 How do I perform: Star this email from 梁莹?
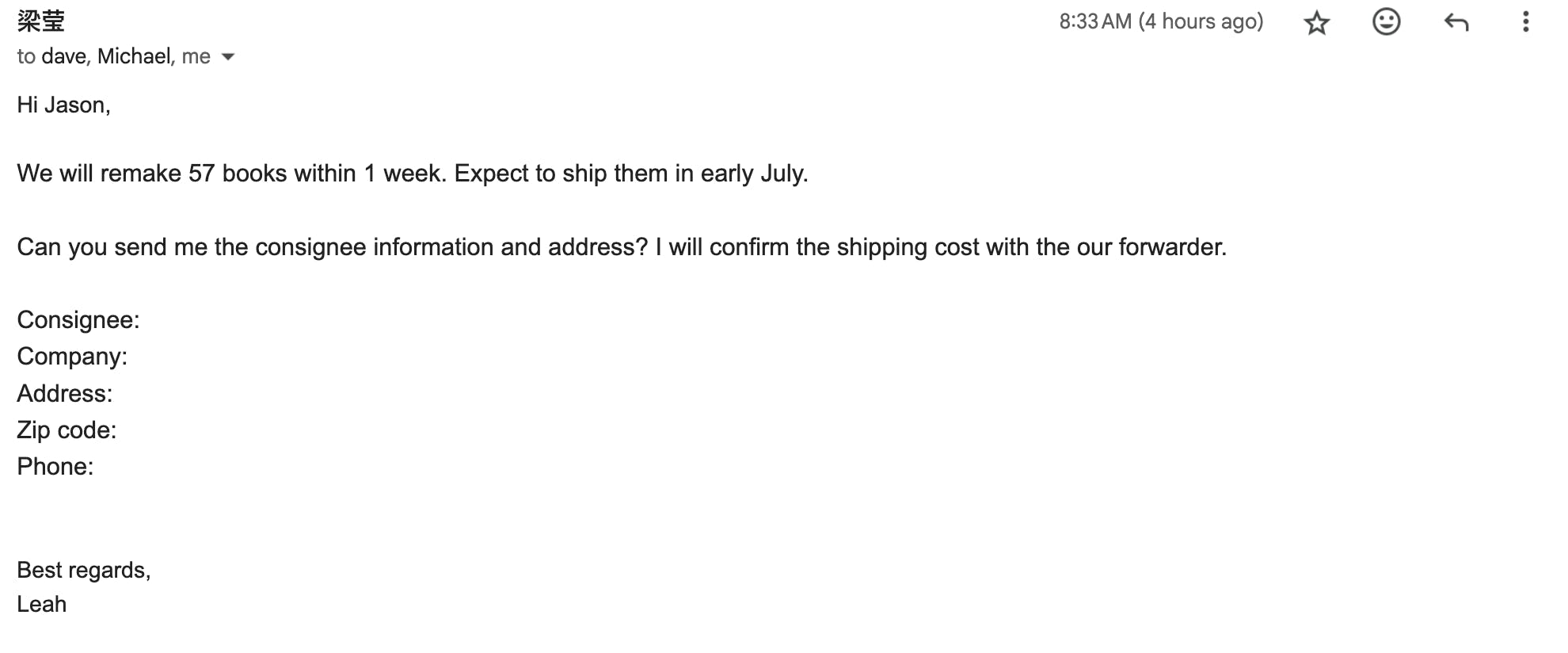click(x=1316, y=22)
